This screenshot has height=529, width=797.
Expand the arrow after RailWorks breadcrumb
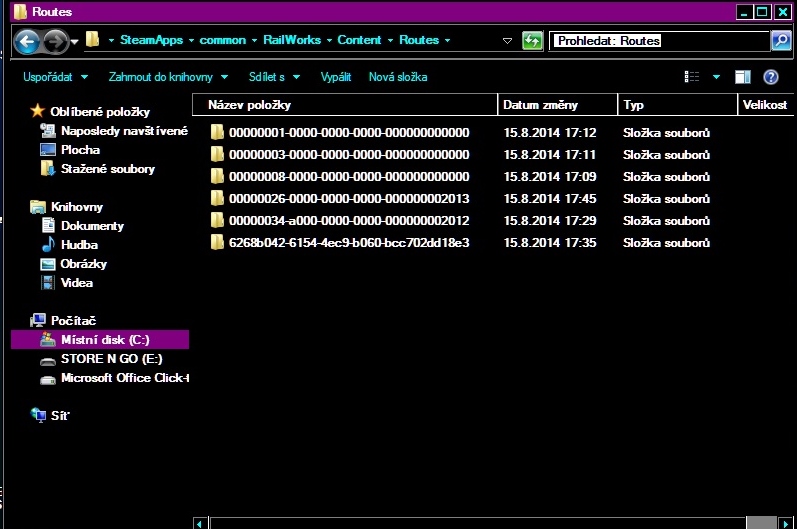point(329,41)
